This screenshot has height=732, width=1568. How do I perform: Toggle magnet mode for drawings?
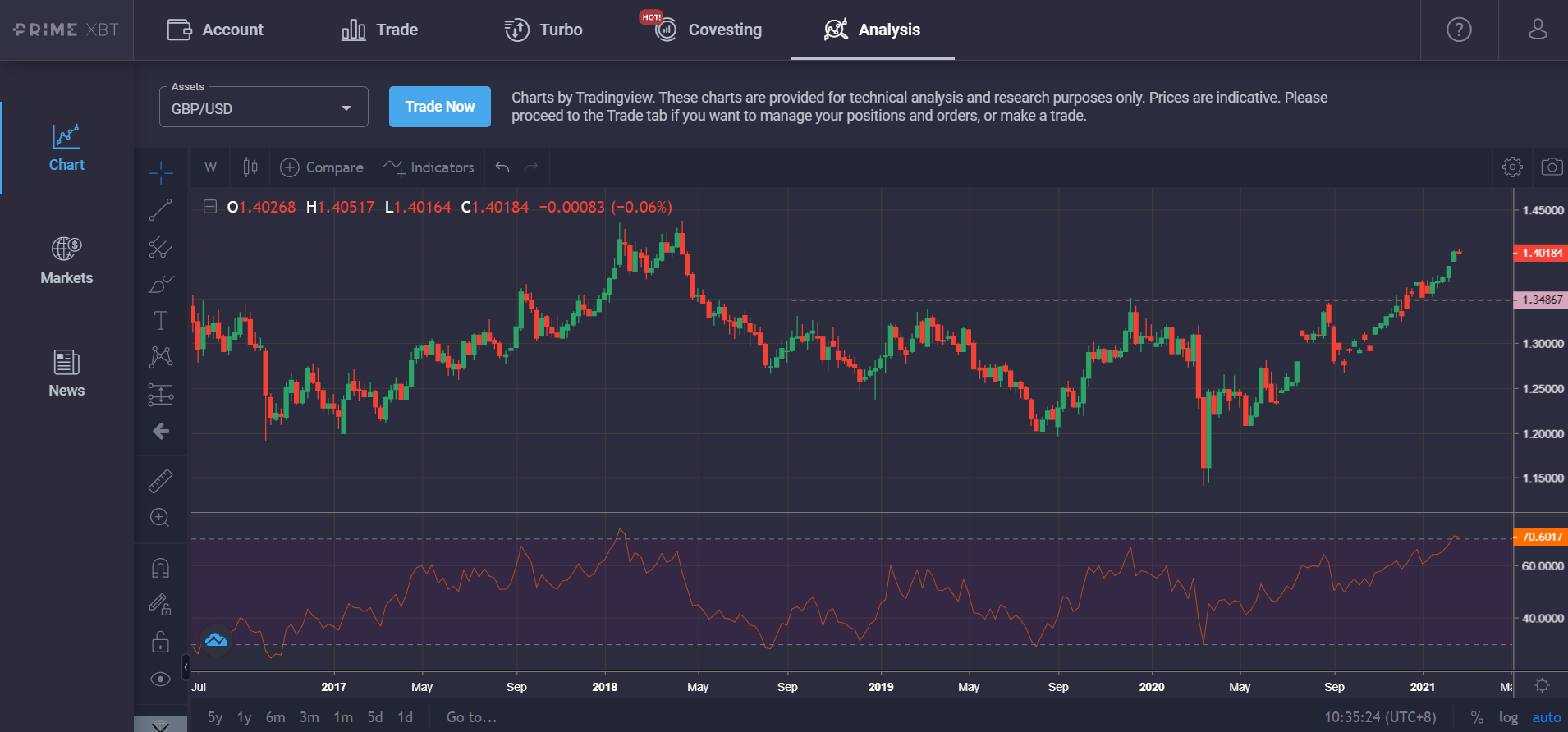click(161, 568)
